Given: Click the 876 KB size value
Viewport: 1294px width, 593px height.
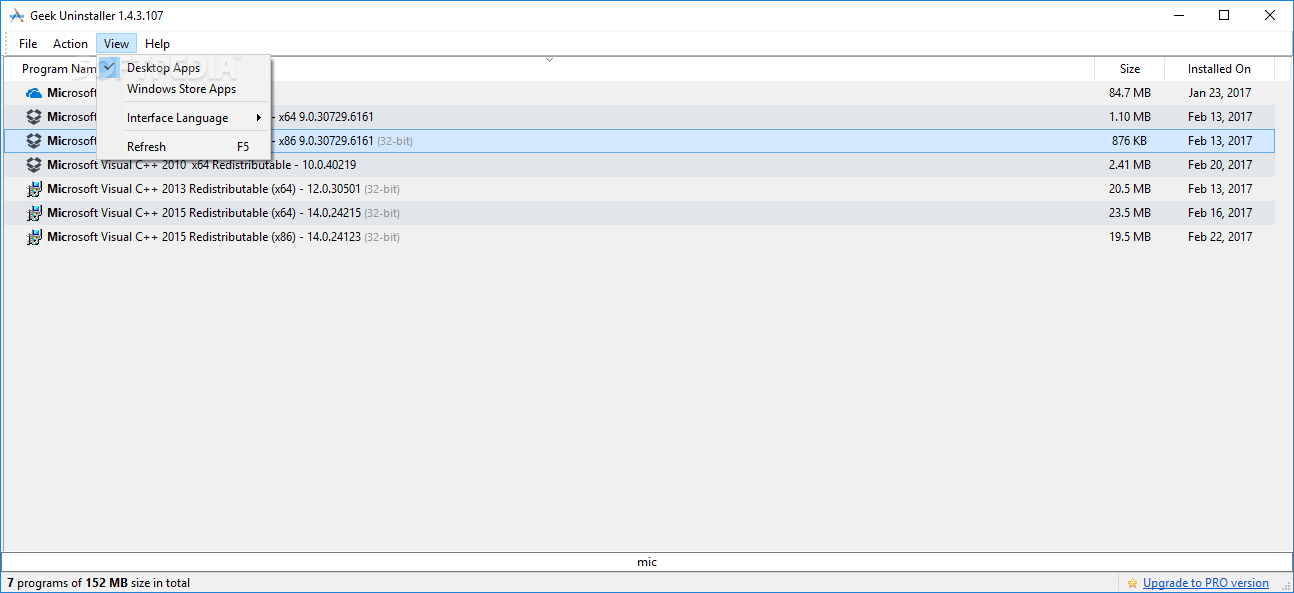Looking at the screenshot, I should point(1129,141).
